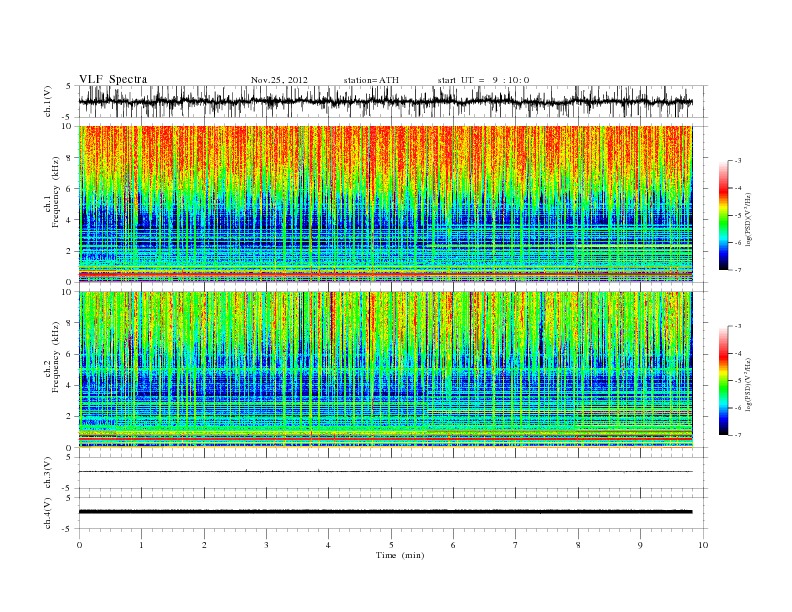
Task: Click the "VLF Spectra" plot title
Action: point(113,79)
